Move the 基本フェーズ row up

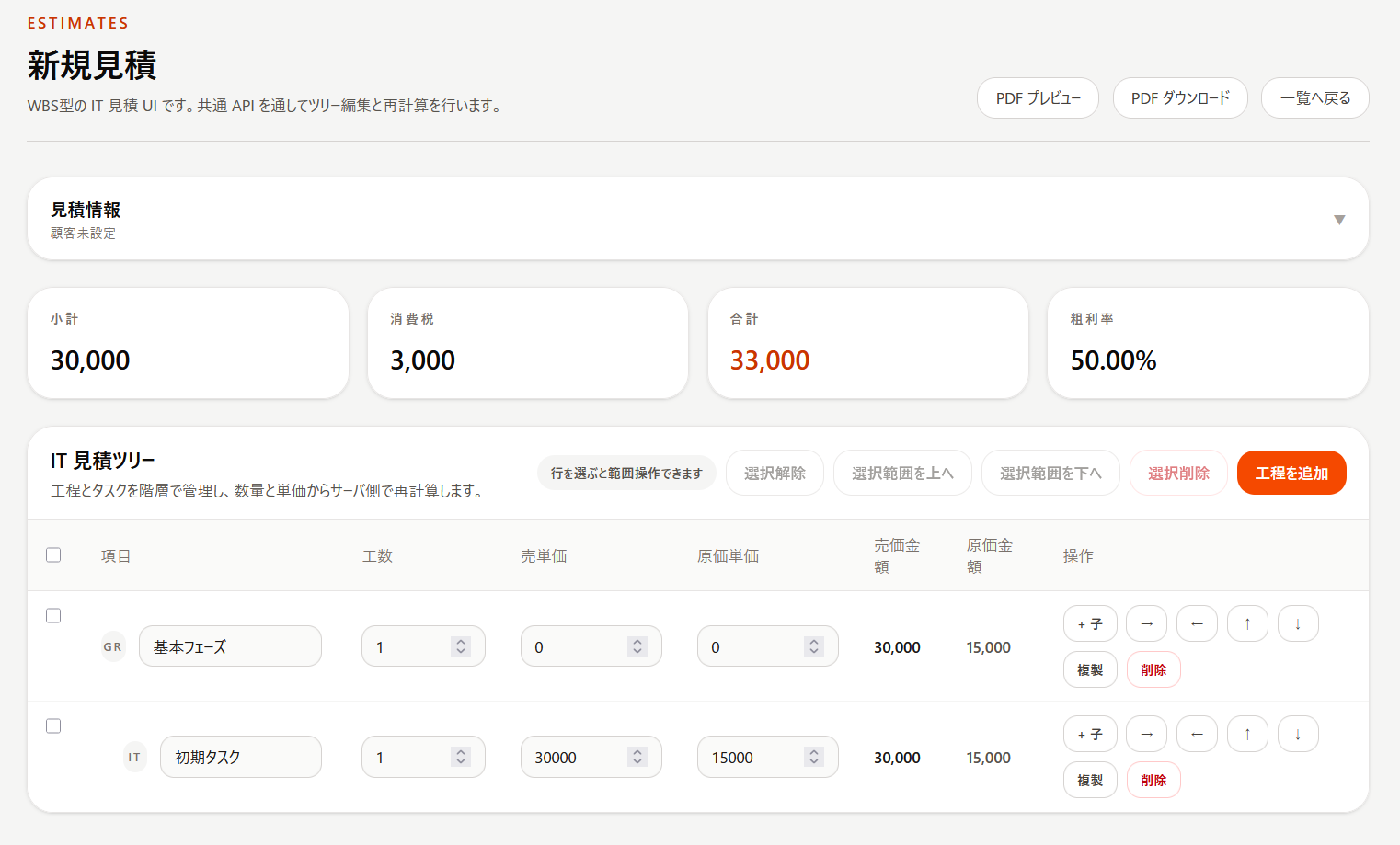tap(1247, 623)
